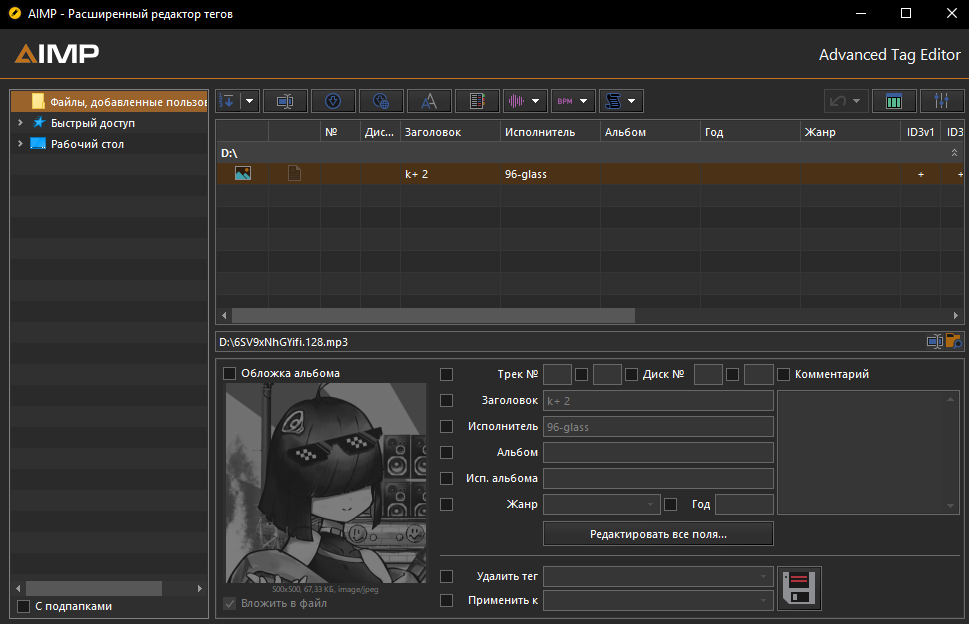Click the document icon in track row
The height and width of the screenshot is (624, 969).
click(295, 174)
